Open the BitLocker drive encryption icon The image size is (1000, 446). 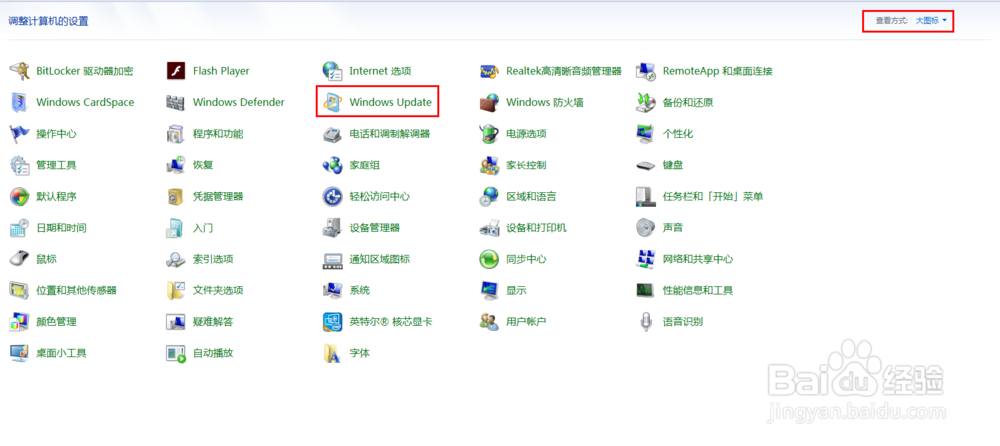click(20, 71)
